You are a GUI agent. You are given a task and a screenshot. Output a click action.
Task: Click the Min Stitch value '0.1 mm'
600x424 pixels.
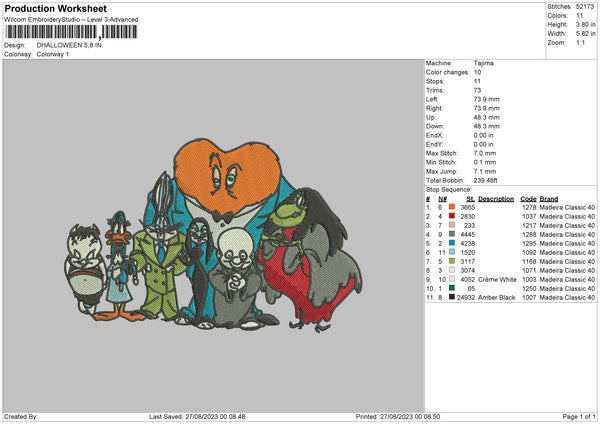(485, 162)
